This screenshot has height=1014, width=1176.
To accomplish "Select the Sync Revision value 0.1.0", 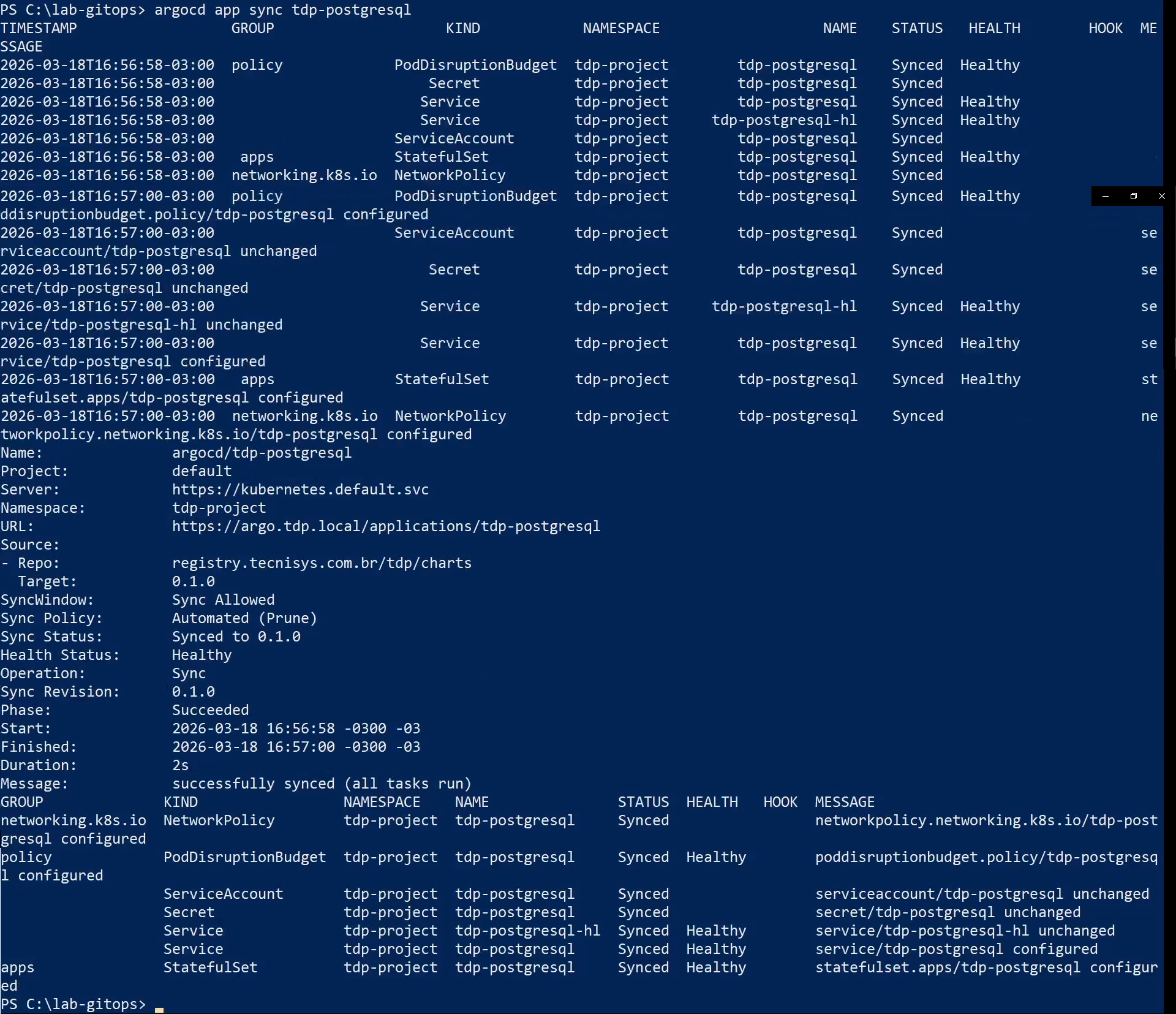I will coord(193,691).
